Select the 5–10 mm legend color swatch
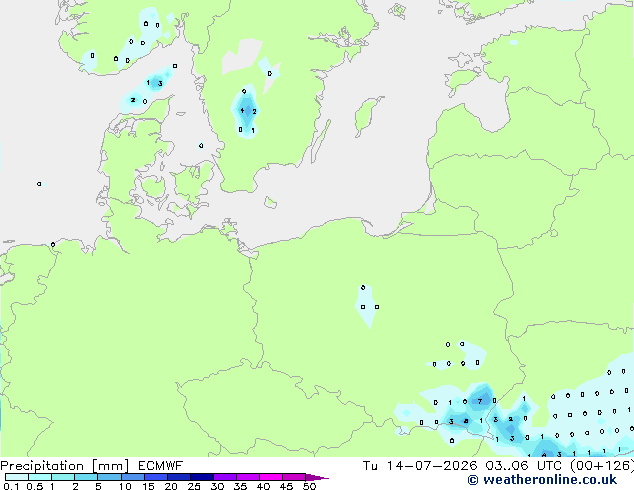This screenshot has width=634, height=490. coord(109,477)
